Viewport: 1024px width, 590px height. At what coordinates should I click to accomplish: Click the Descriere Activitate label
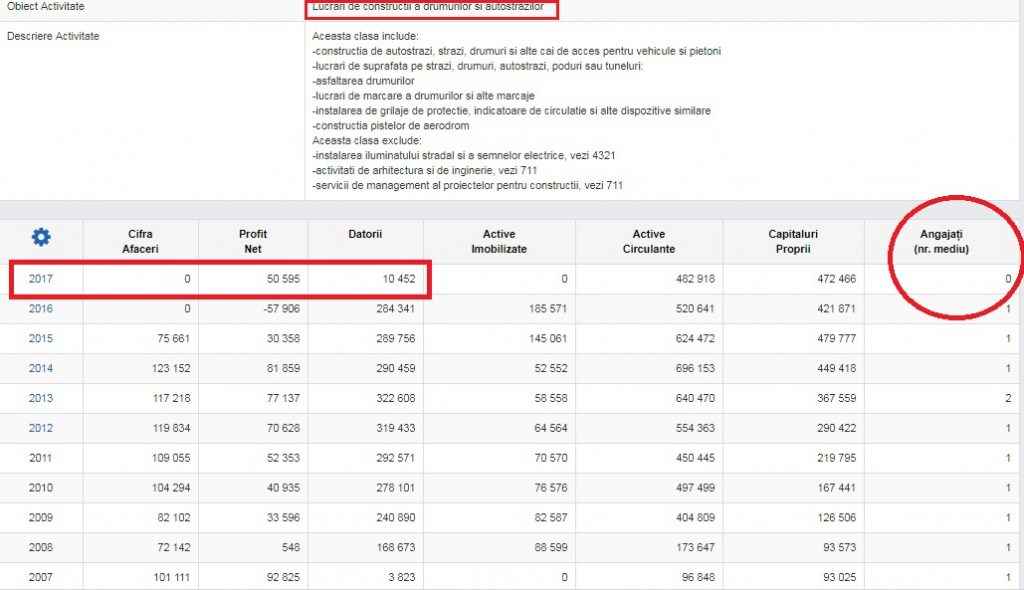coord(53,37)
